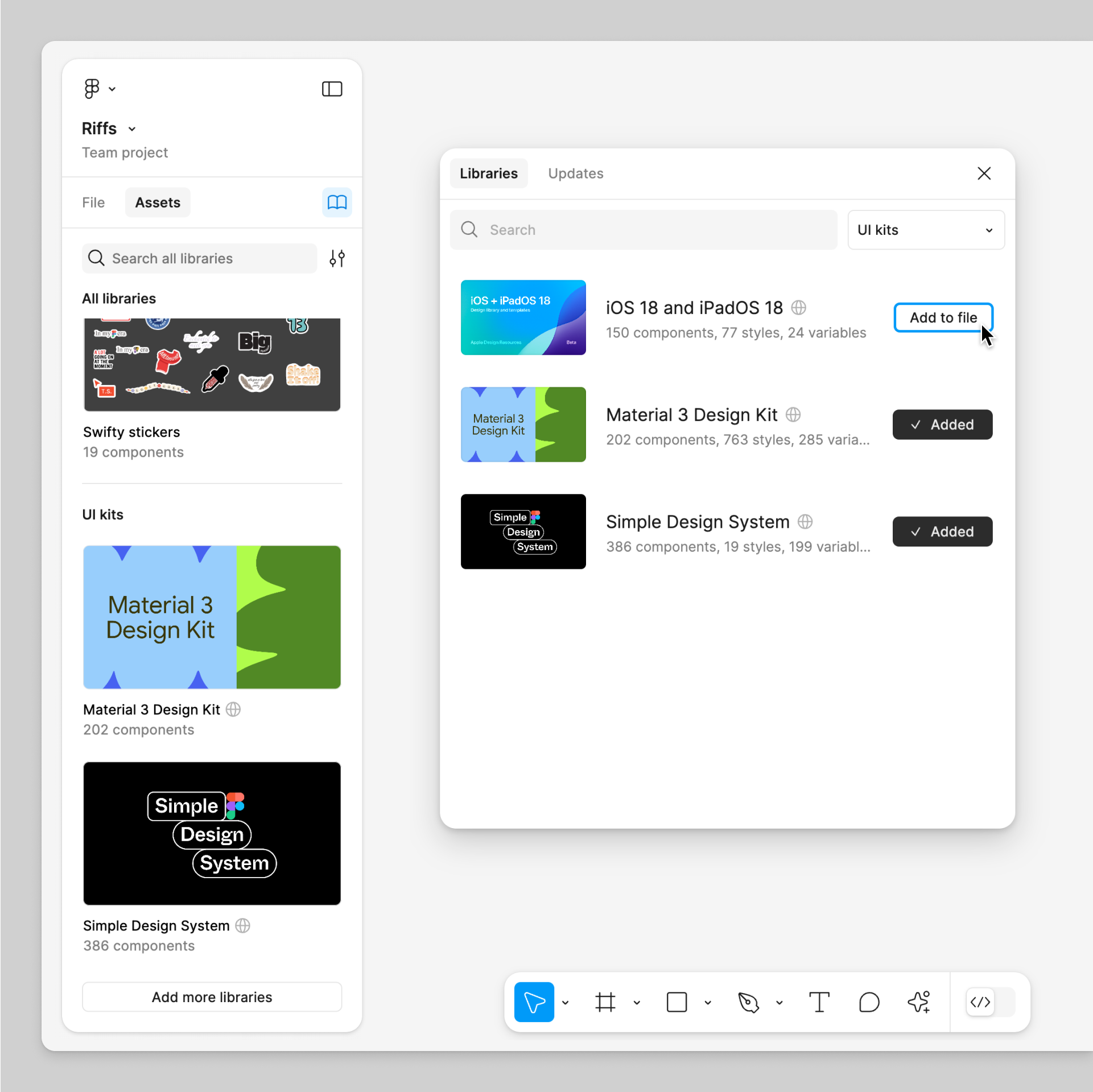The height and width of the screenshot is (1092, 1093).
Task: Open the Actions sparkle tool
Action: (x=918, y=1002)
